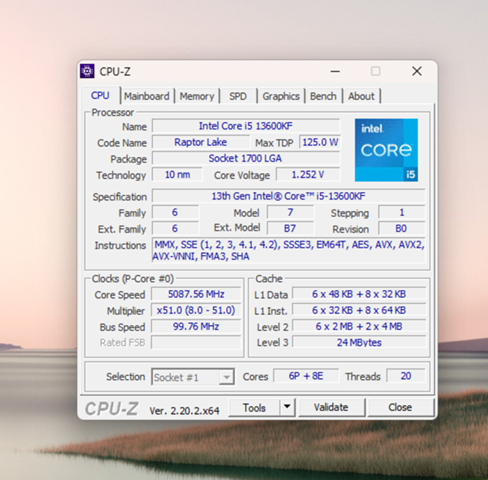Click the L1 Data cache value
This screenshot has width=488, height=480.
[359, 294]
